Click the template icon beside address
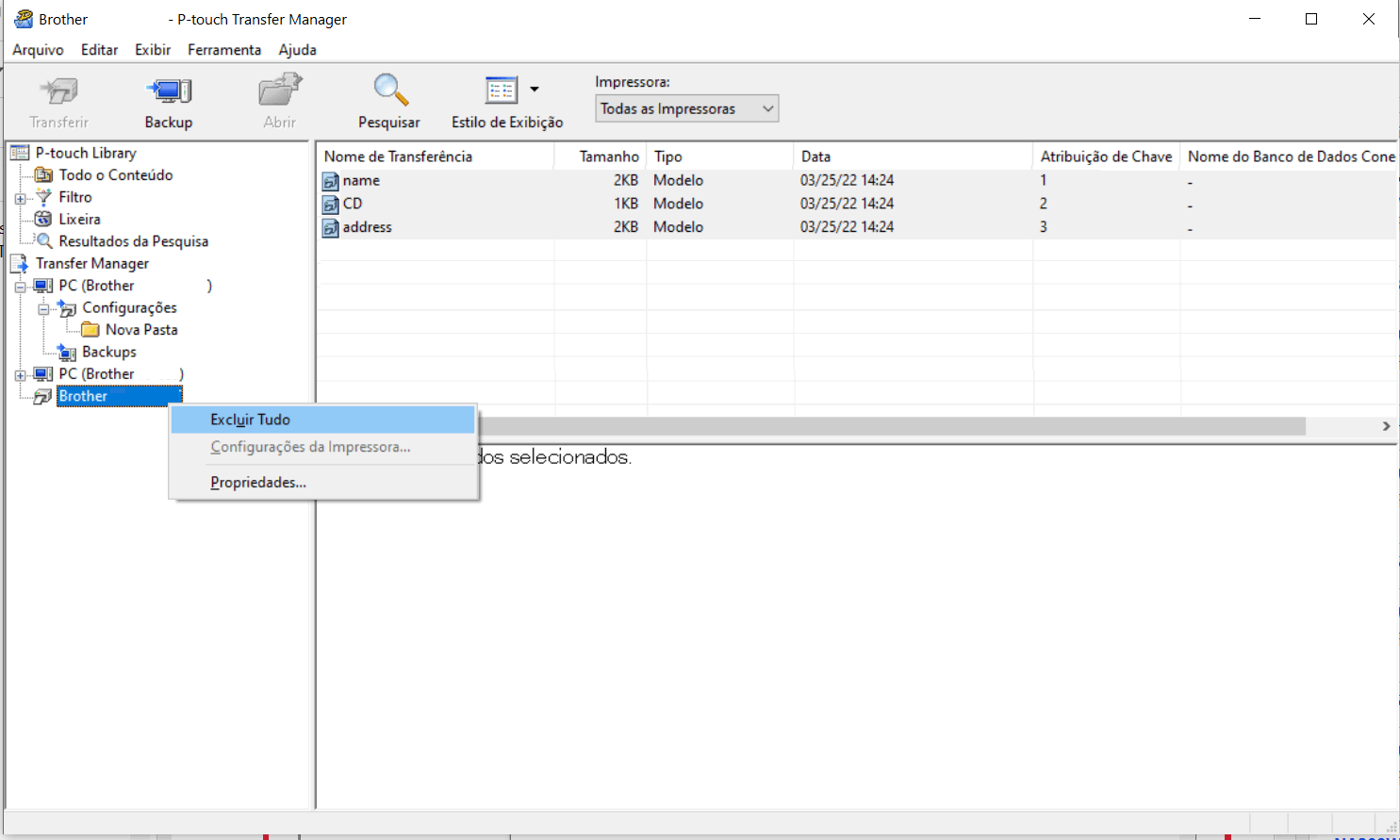 (331, 227)
